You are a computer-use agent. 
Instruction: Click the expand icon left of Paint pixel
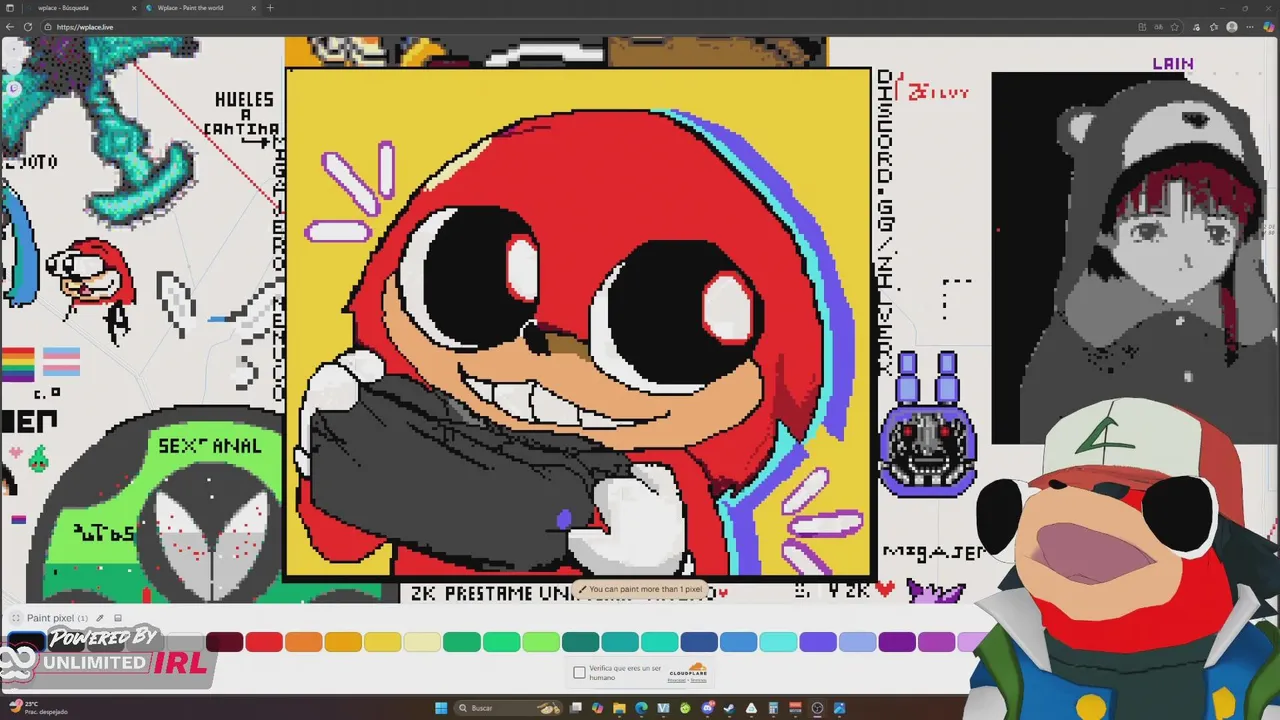coord(16,618)
